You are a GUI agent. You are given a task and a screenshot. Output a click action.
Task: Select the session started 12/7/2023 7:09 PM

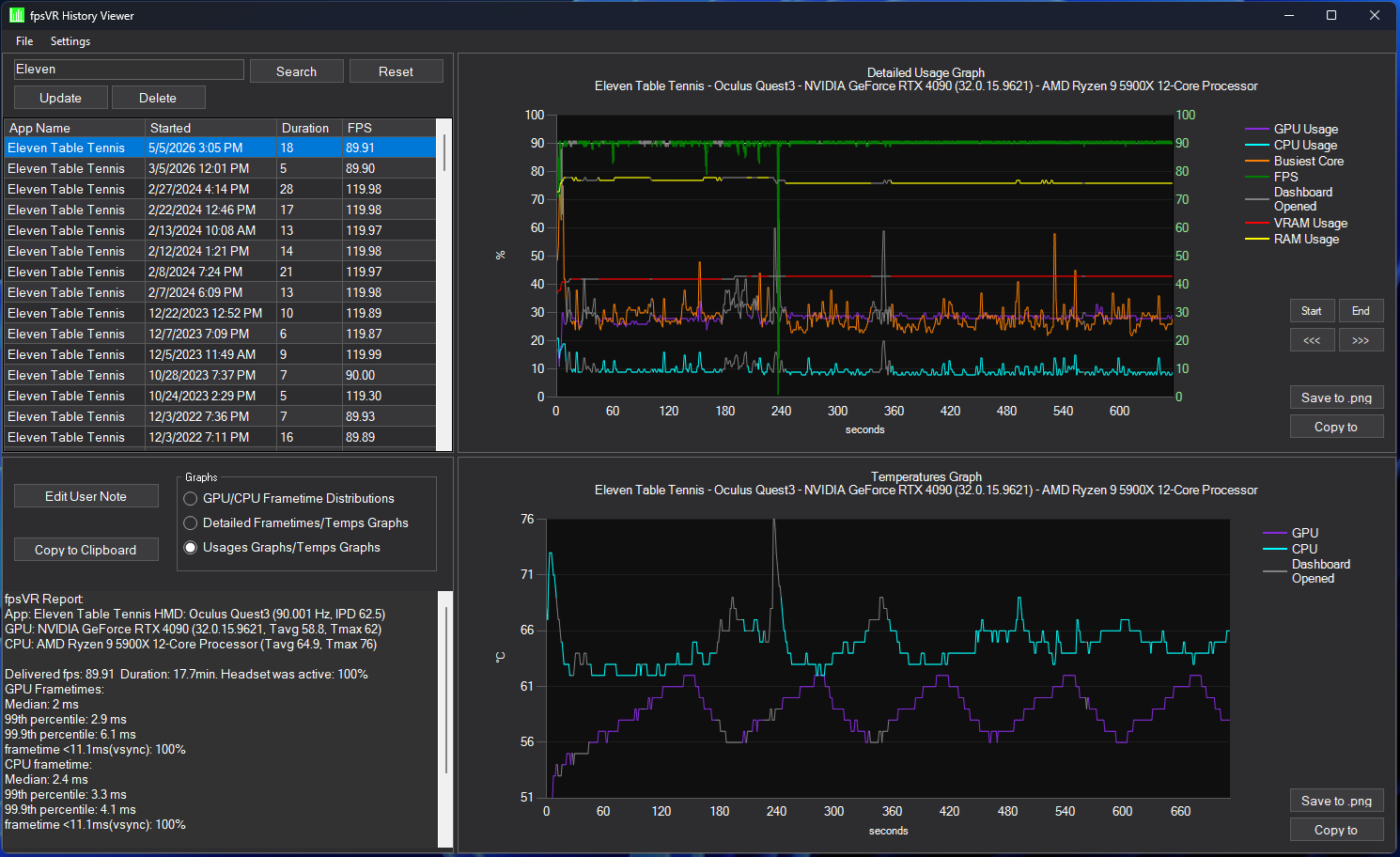(220, 334)
